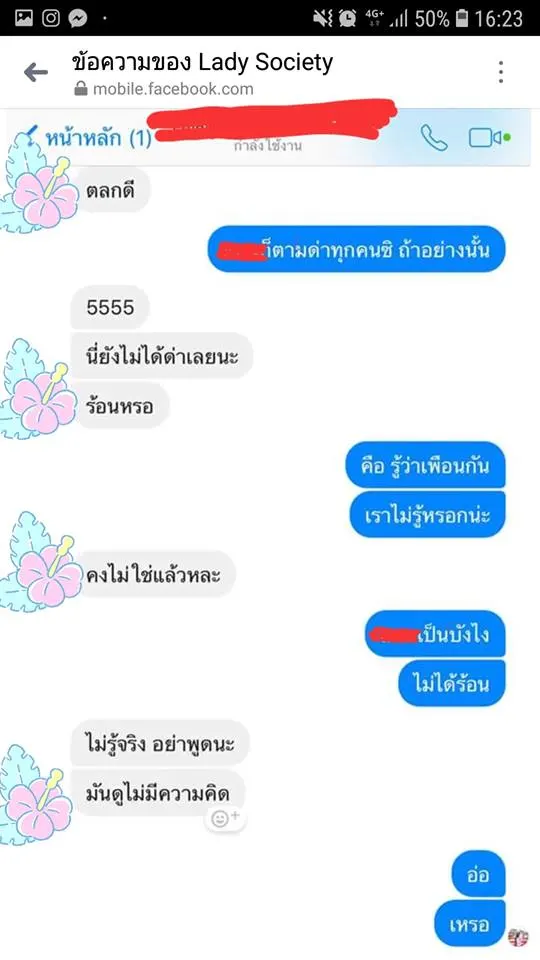The height and width of the screenshot is (960, 540).
Task: Select the blue message คือ รู้ว่าเพื่อนกัน
Action: tap(426, 465)
